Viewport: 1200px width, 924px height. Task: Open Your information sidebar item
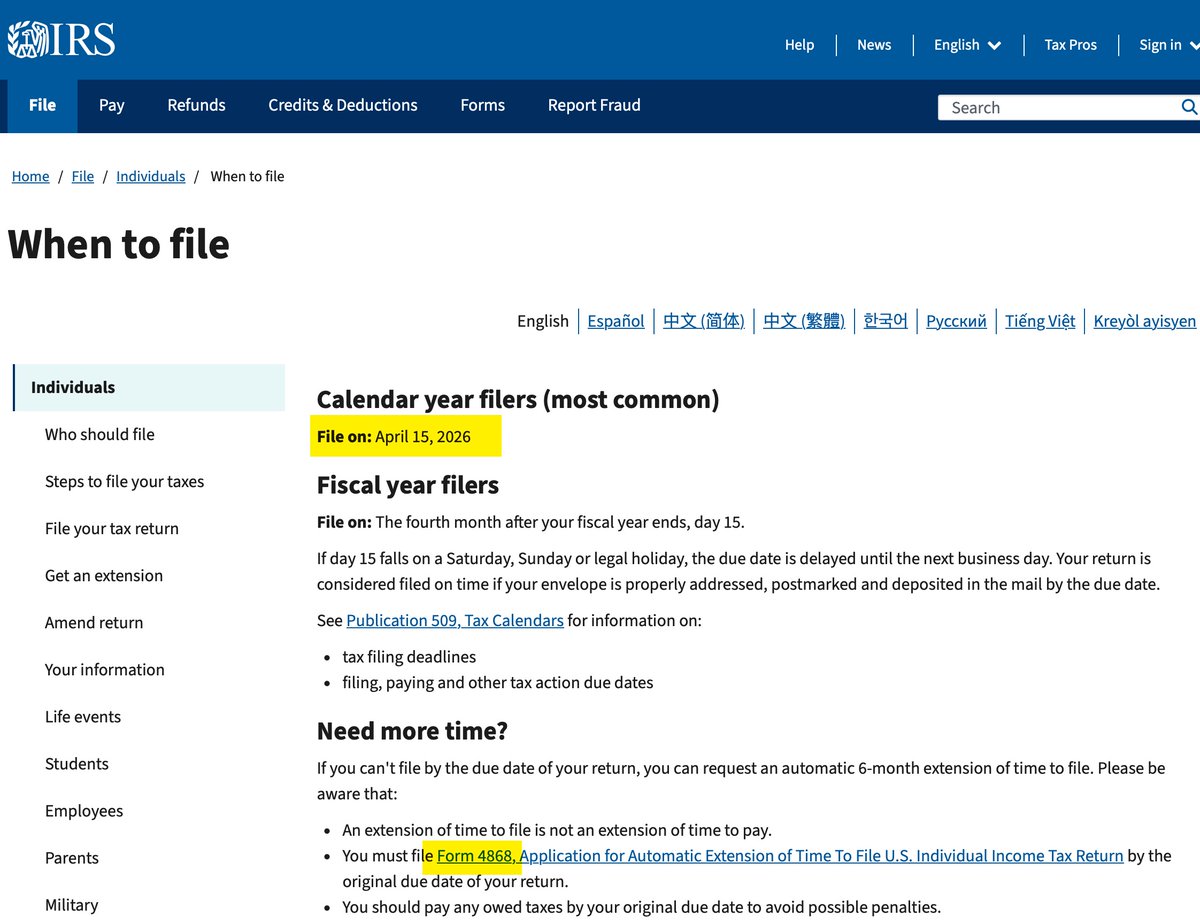pyautogui.click(x=105, y=669)
